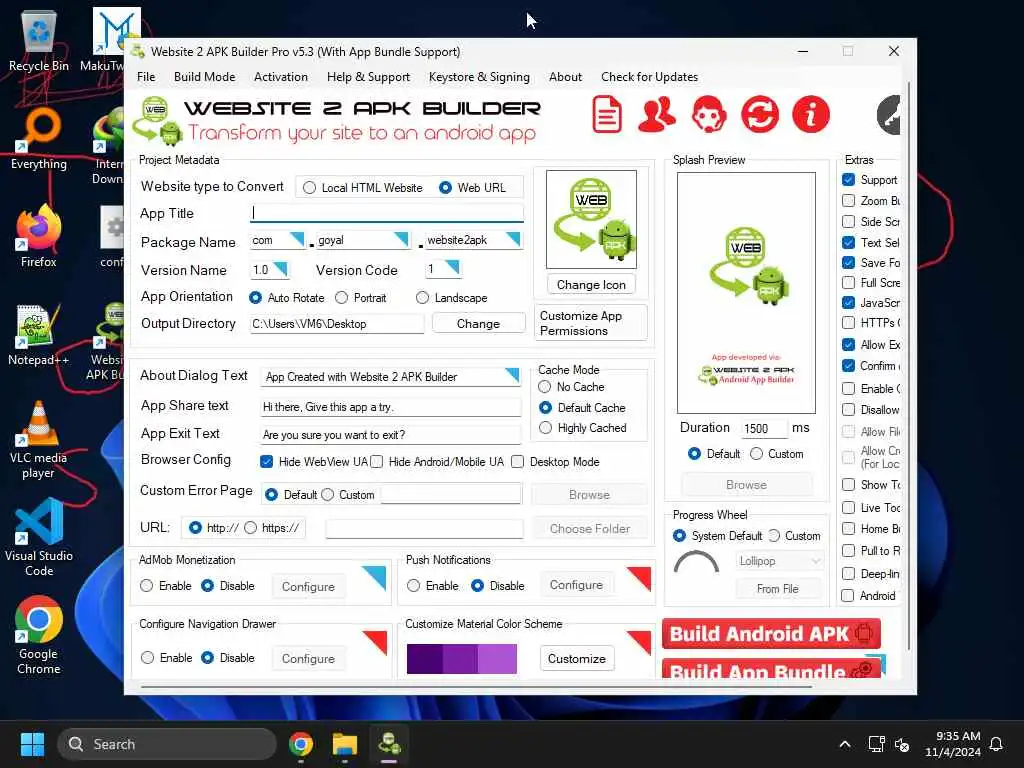Select Highly Cached mode
Screen dimensions: 1024x768
[x=545, y=428]
